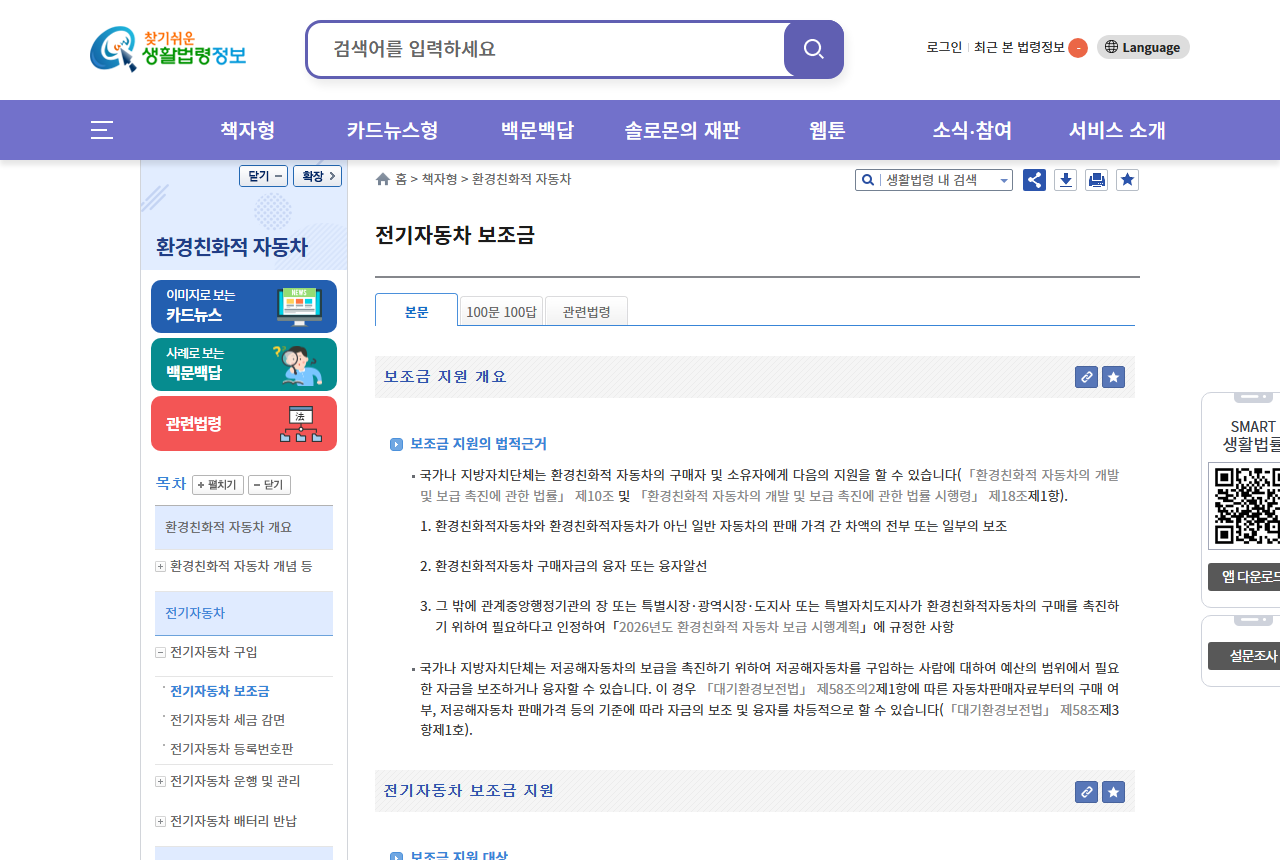The width and height of the screenshot is (1280, 860).
Task: Click the site logo 생활법령정보
Action: [x=168, y=49]
